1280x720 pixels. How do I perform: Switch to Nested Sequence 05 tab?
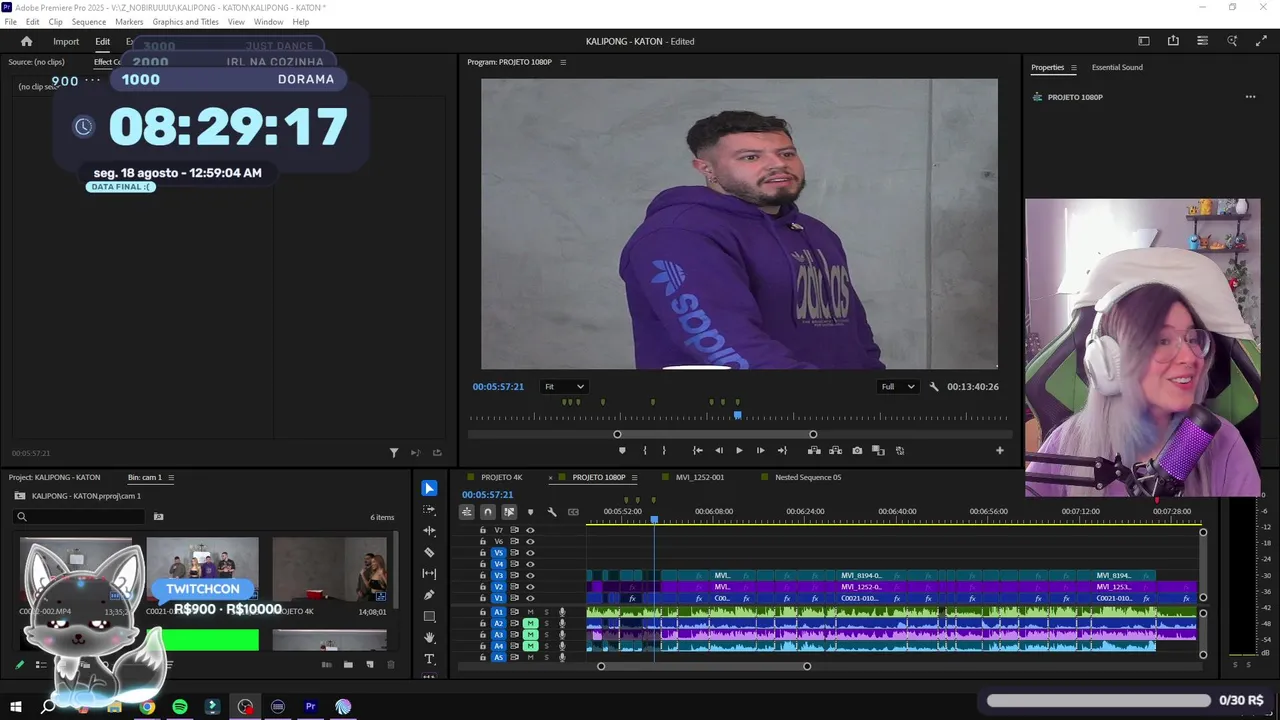point(808,478)
